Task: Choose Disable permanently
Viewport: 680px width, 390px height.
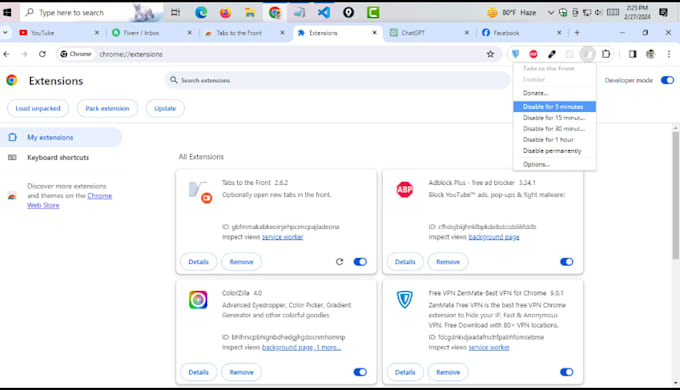Action: (x=554, y=151)
